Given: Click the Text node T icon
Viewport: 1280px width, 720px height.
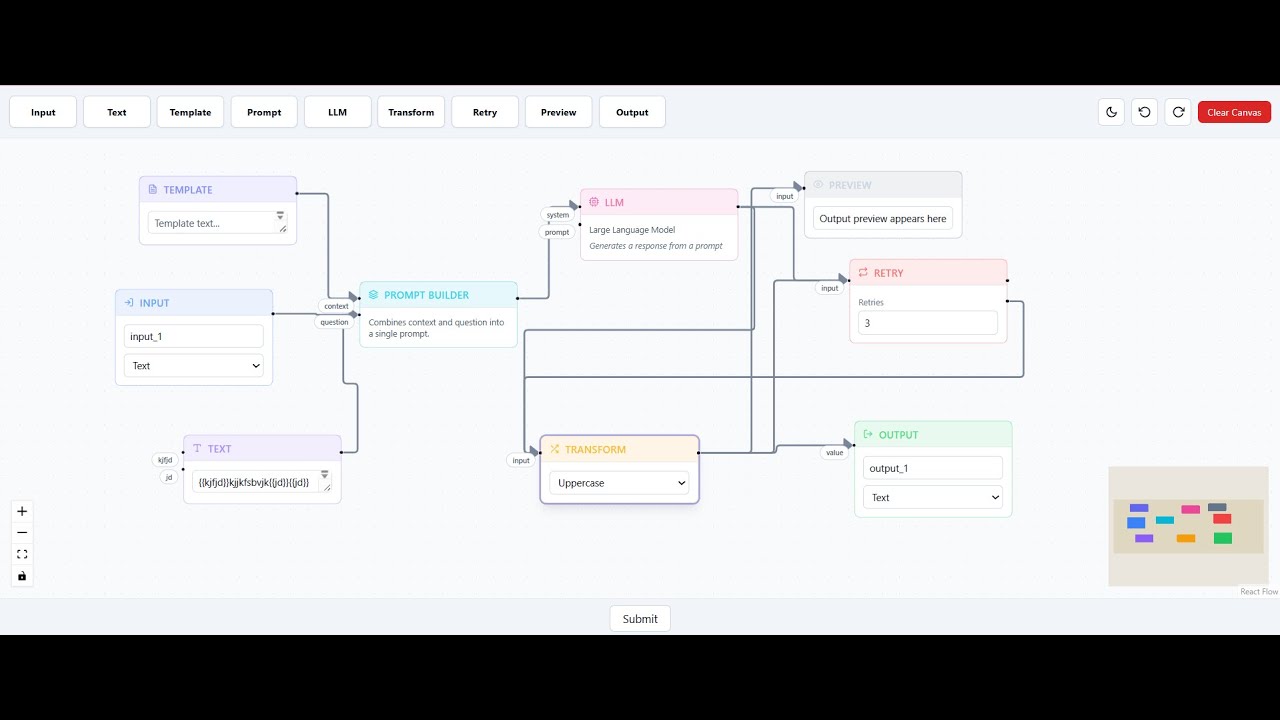Looking at the screenshot, I should click(197, 449).
